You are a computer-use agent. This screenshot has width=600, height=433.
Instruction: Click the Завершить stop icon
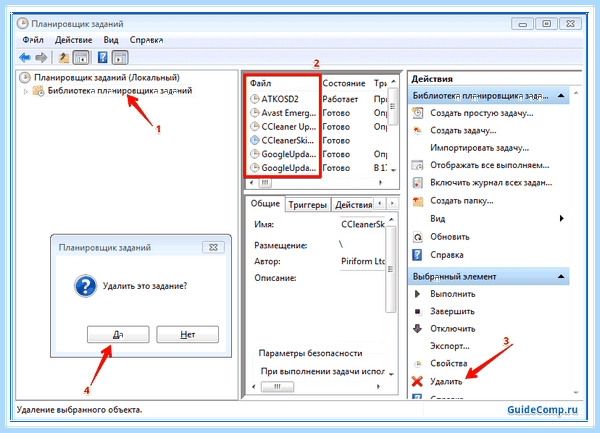(417, 311)
